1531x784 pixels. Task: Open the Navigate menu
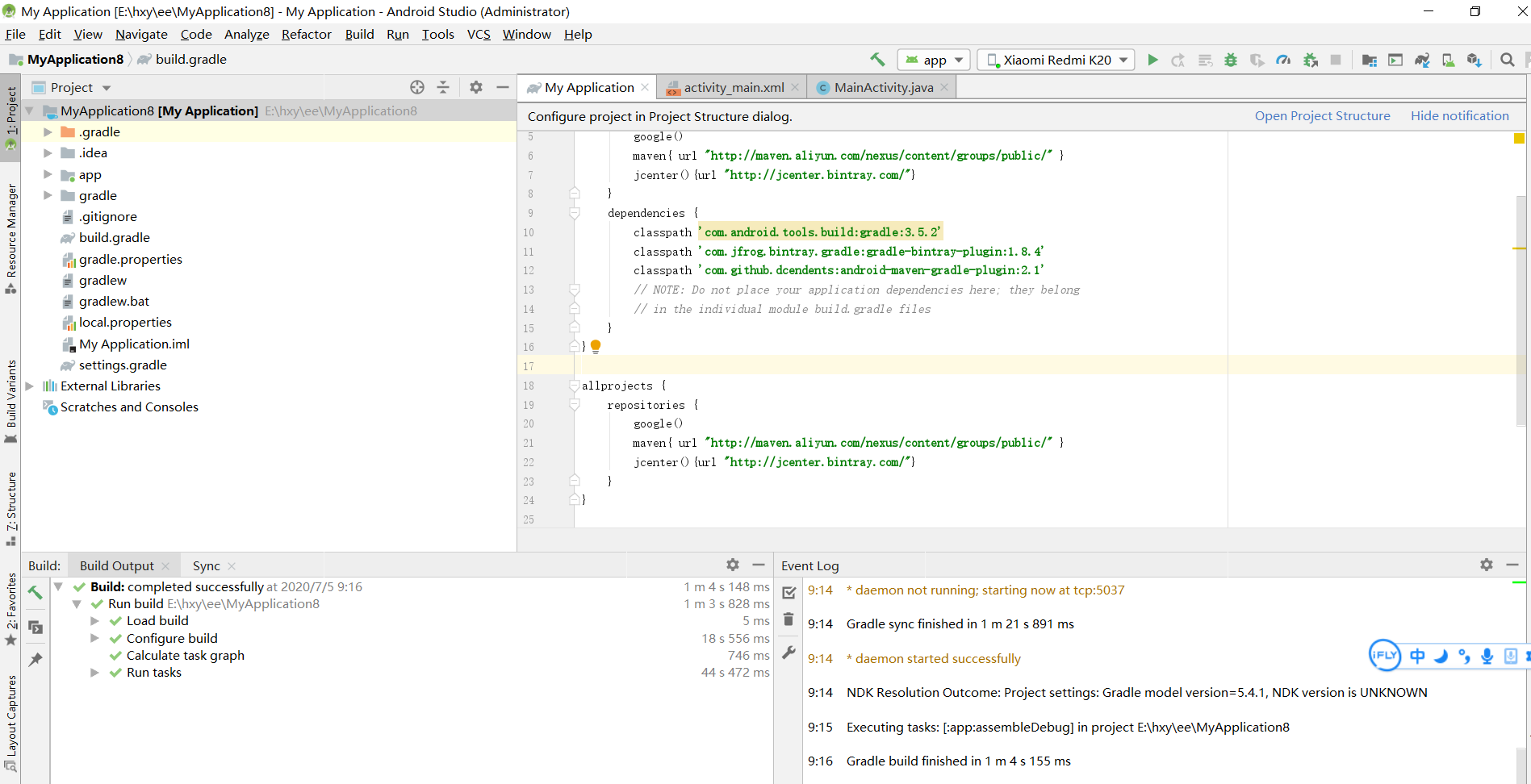click(141, 34)
